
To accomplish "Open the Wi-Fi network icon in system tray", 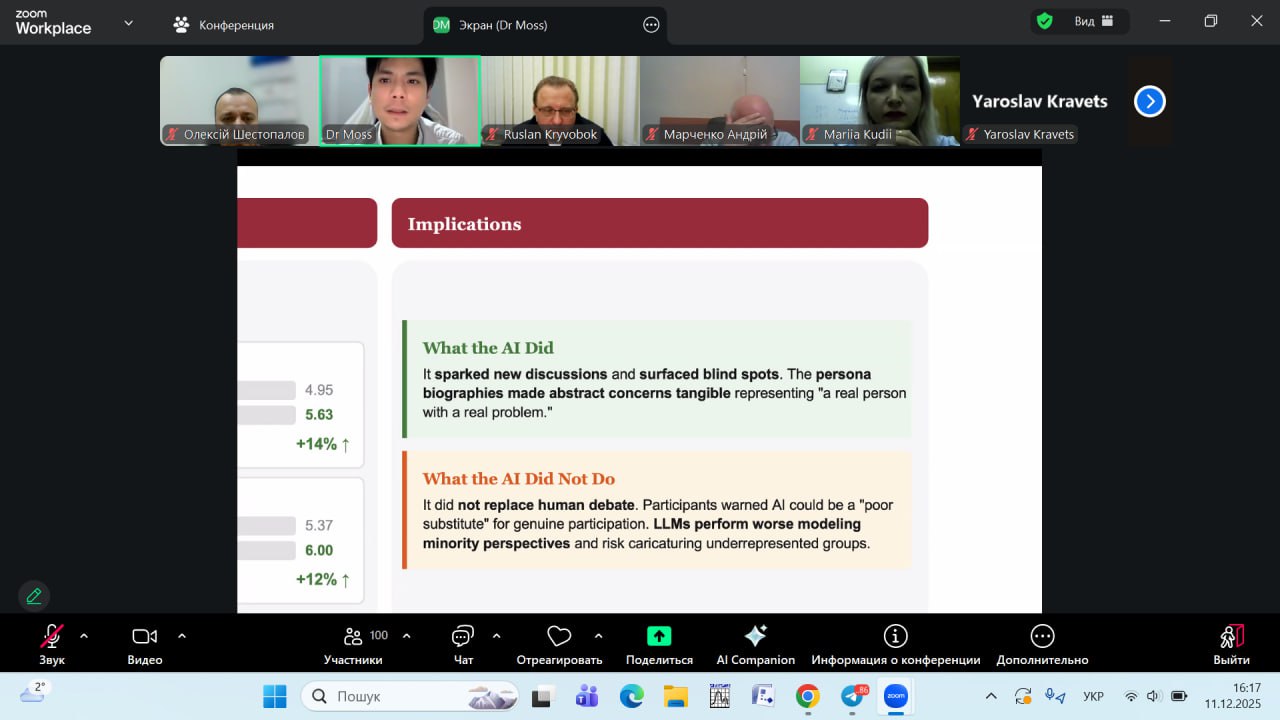I will 1131,696.
